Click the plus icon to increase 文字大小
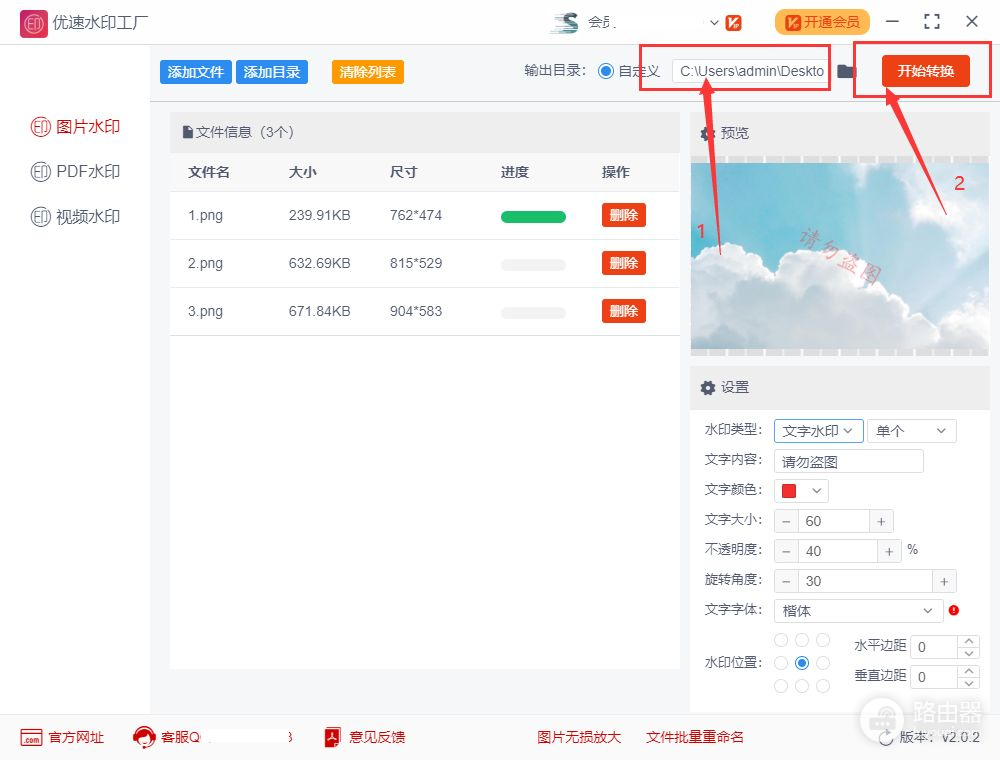The image size is (1000, 760). point(881,521)
